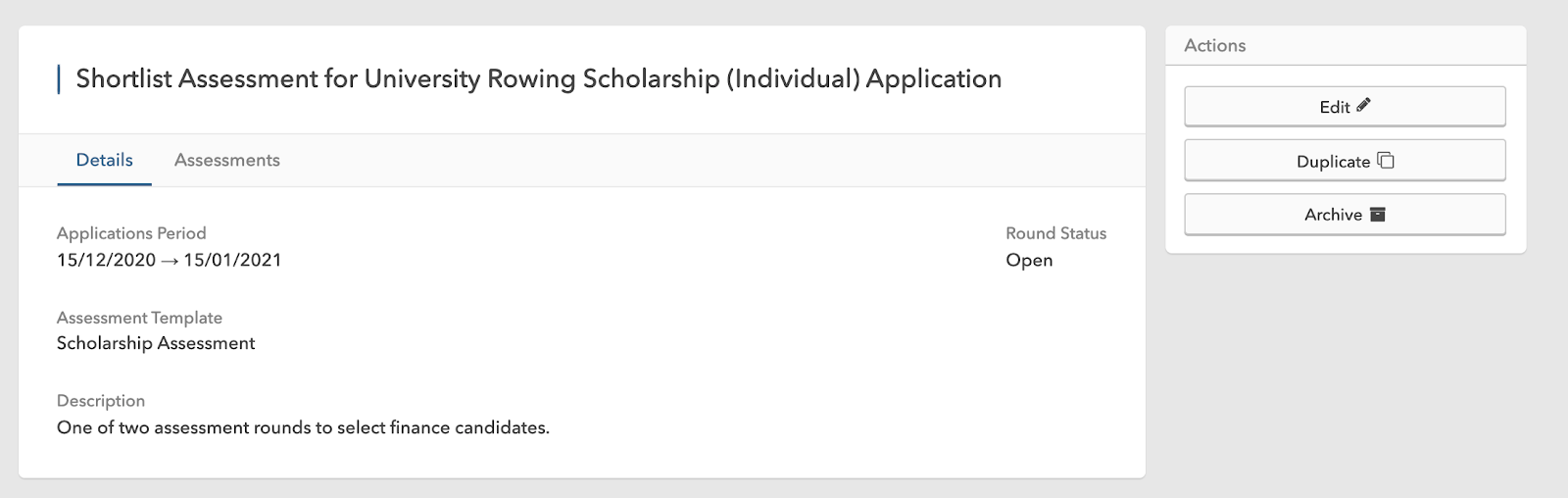Click the Scholarship Assessment template name
The image size is (1568, 498).
point(156,343)
